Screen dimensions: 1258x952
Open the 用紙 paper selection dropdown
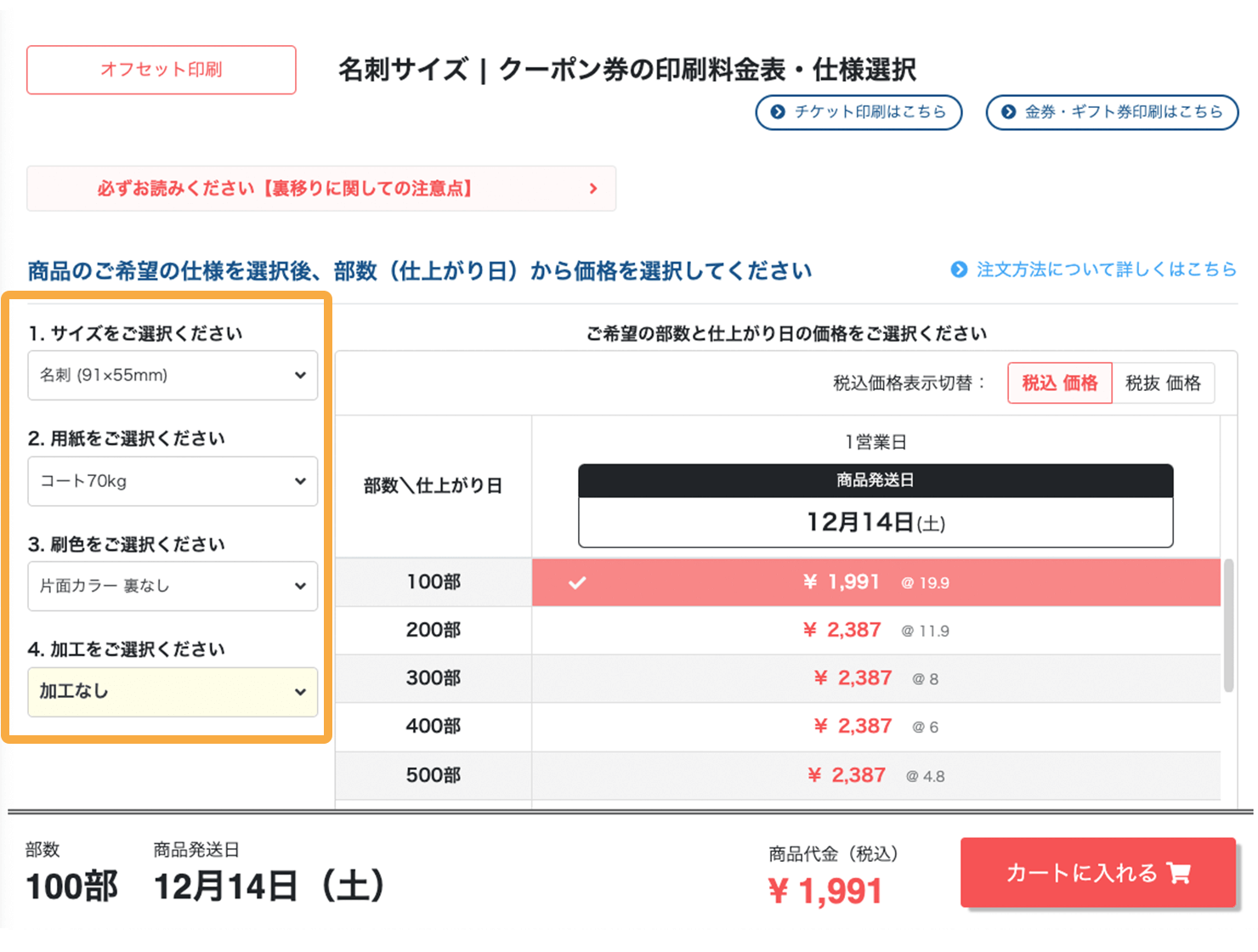point(173,481)
